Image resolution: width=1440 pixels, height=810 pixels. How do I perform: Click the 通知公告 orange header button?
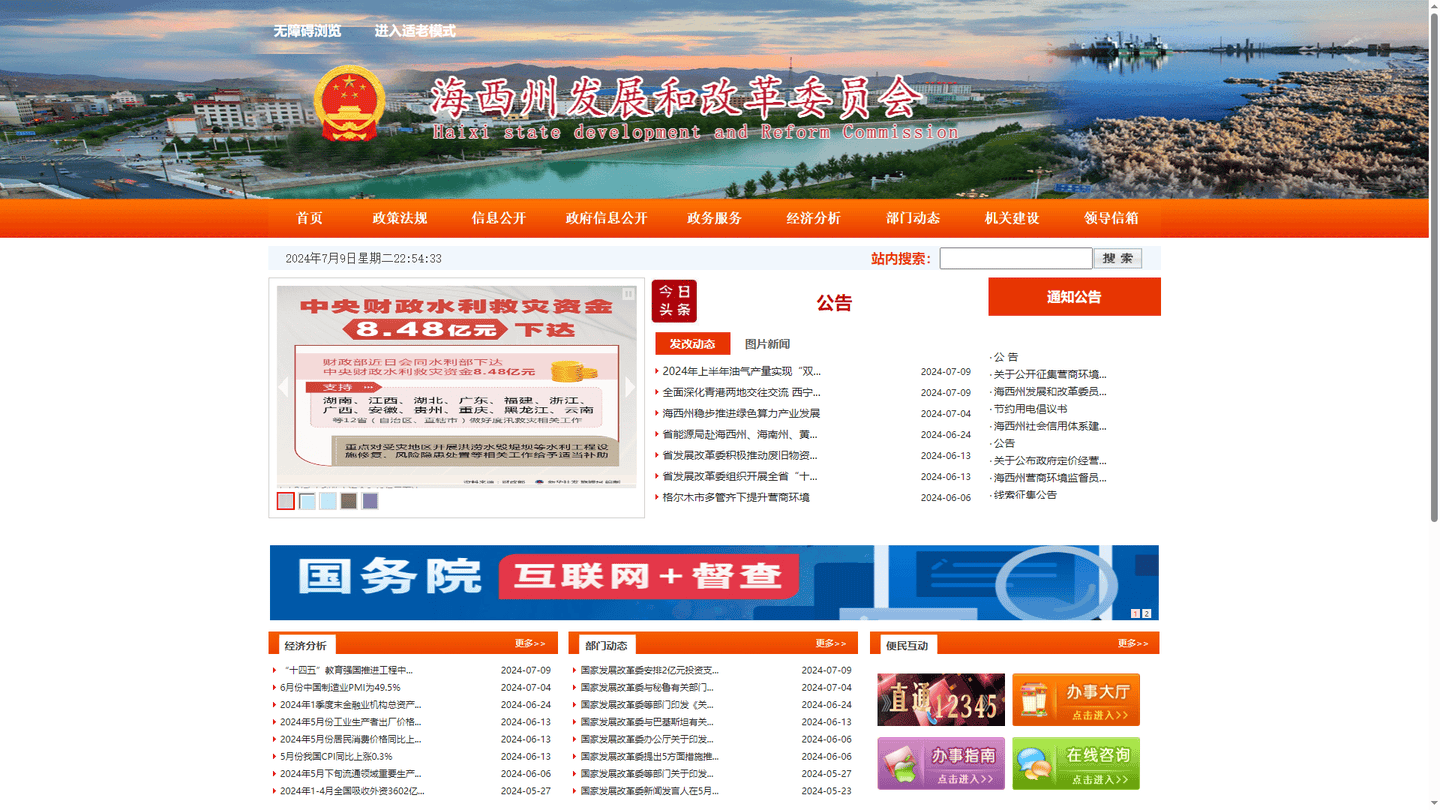tap(1075, 297)
